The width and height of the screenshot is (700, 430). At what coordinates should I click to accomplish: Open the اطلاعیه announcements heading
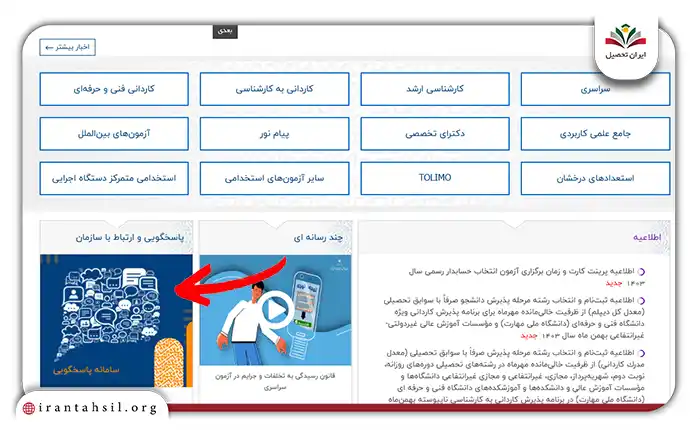pos(647,238)
